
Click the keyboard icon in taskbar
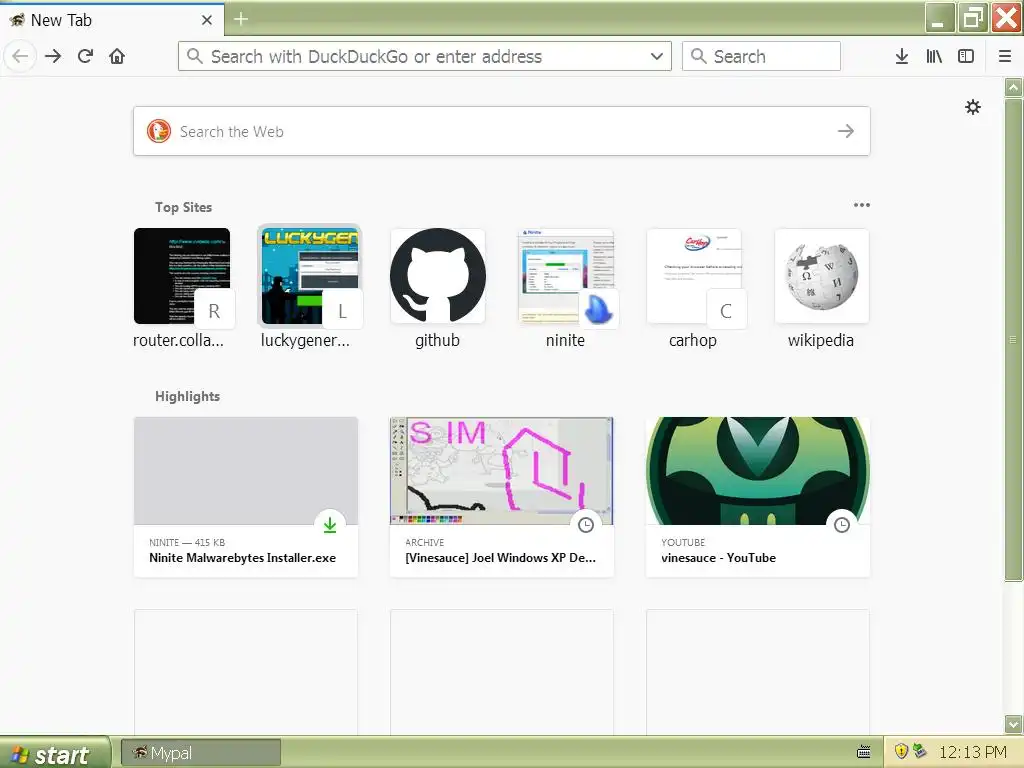pyautogui.click(x=863, y=752)
